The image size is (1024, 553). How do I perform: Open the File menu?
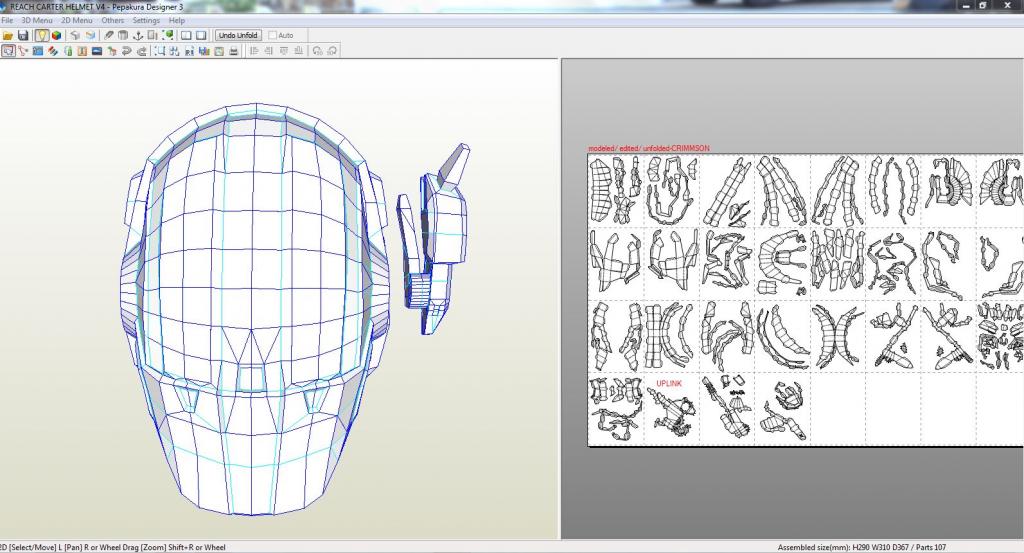click(7, 20)
